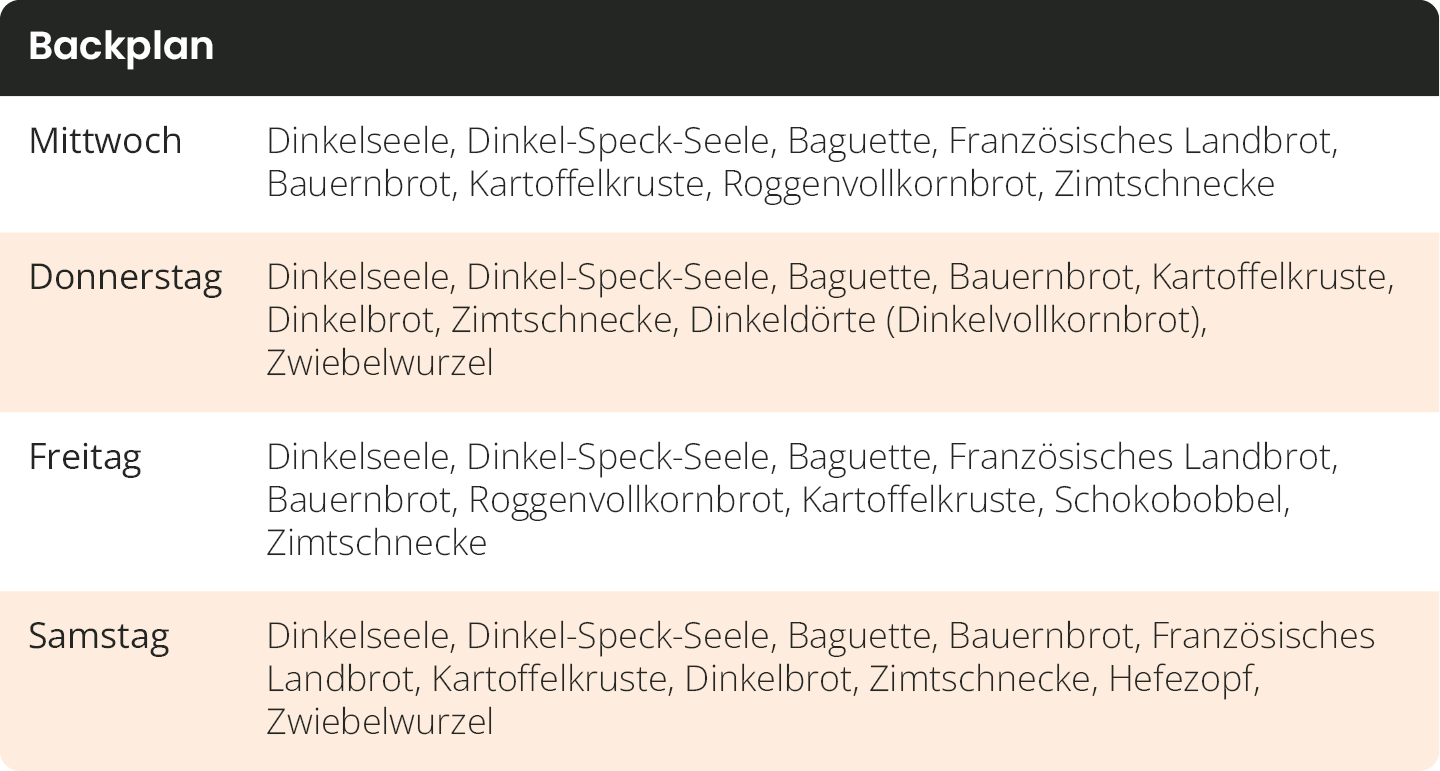Click Dinkelbrot in the Samstag row
The height and width of the screenshot is (771, 1440).
tap(770, 679)
